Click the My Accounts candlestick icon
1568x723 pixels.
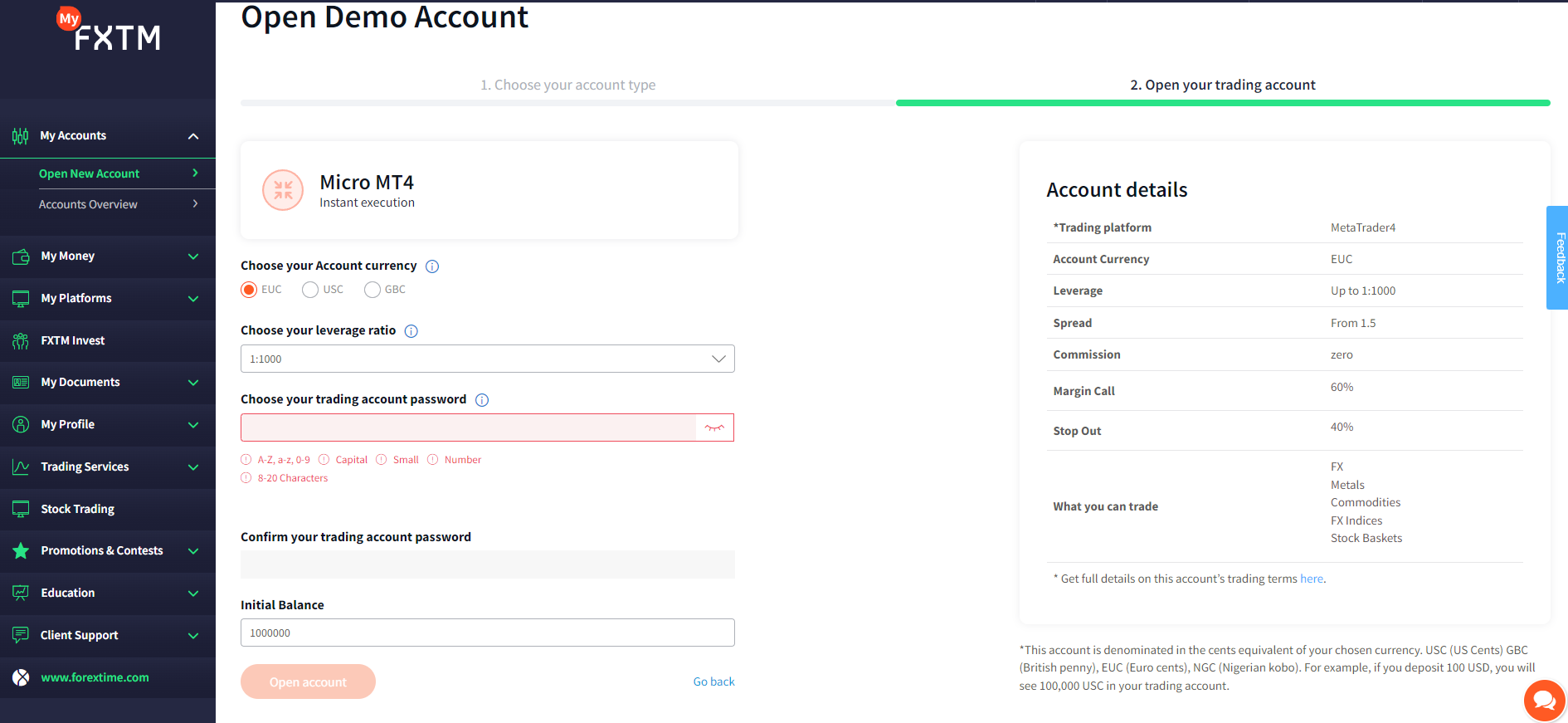[x=21, y=136]
